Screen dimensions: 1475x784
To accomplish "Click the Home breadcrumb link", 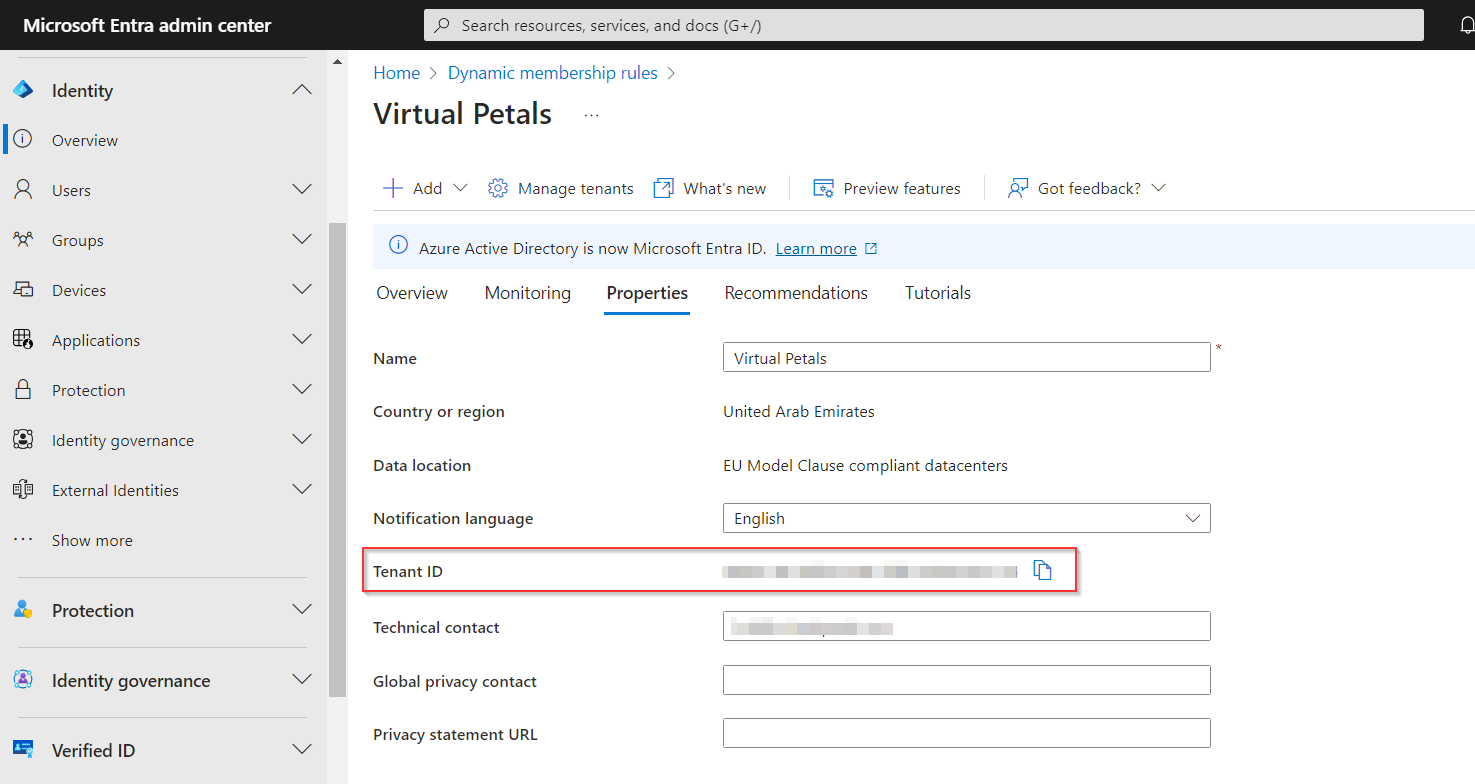I will [x=397, y=73].
